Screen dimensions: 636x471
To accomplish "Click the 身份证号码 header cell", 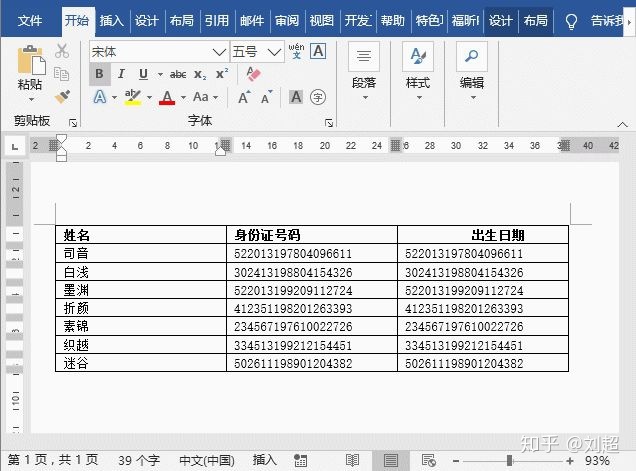I will pyautogui.click(x=312, y=235).
